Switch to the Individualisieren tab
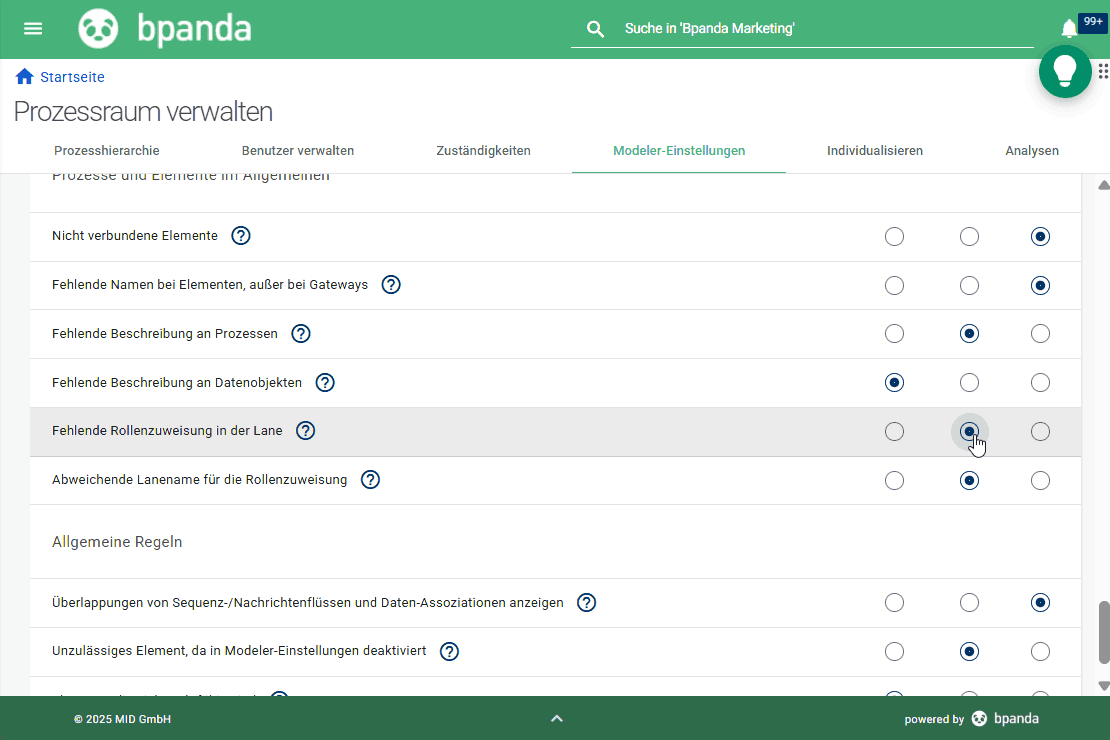 click(x=875, y=151)
